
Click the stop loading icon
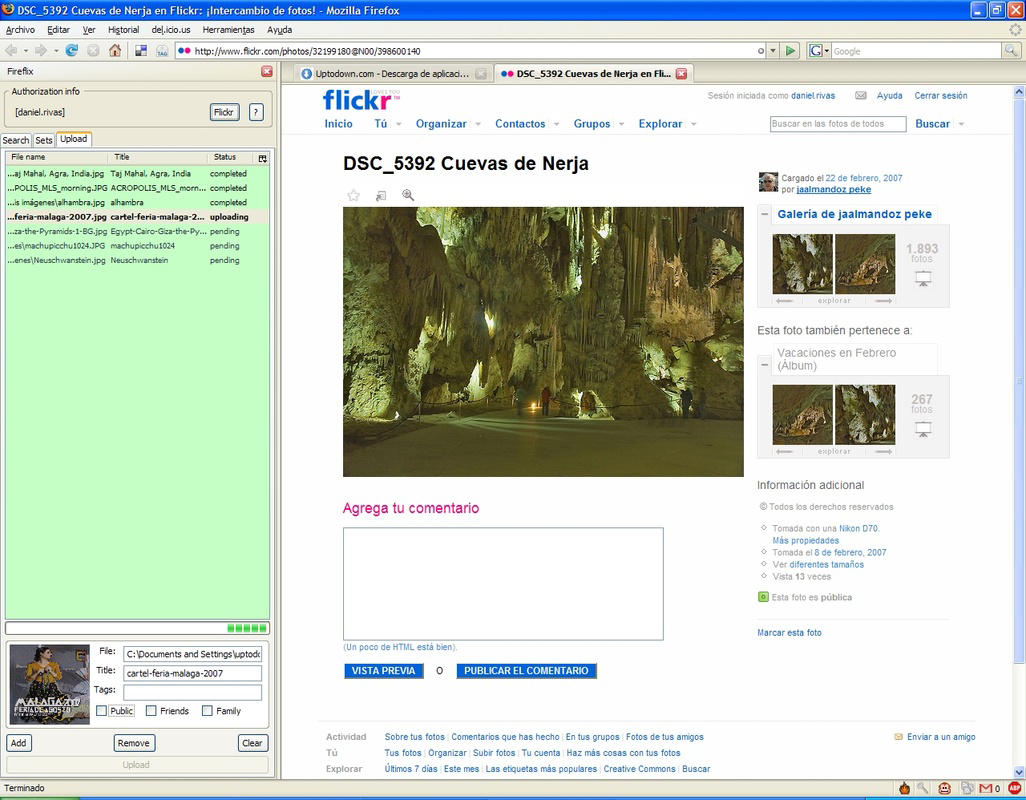point(94,50)
